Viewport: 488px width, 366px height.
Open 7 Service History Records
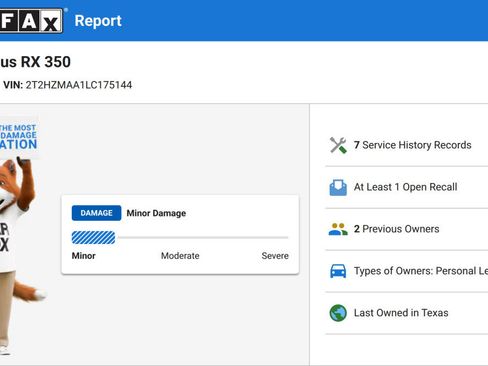pos(412,145)
